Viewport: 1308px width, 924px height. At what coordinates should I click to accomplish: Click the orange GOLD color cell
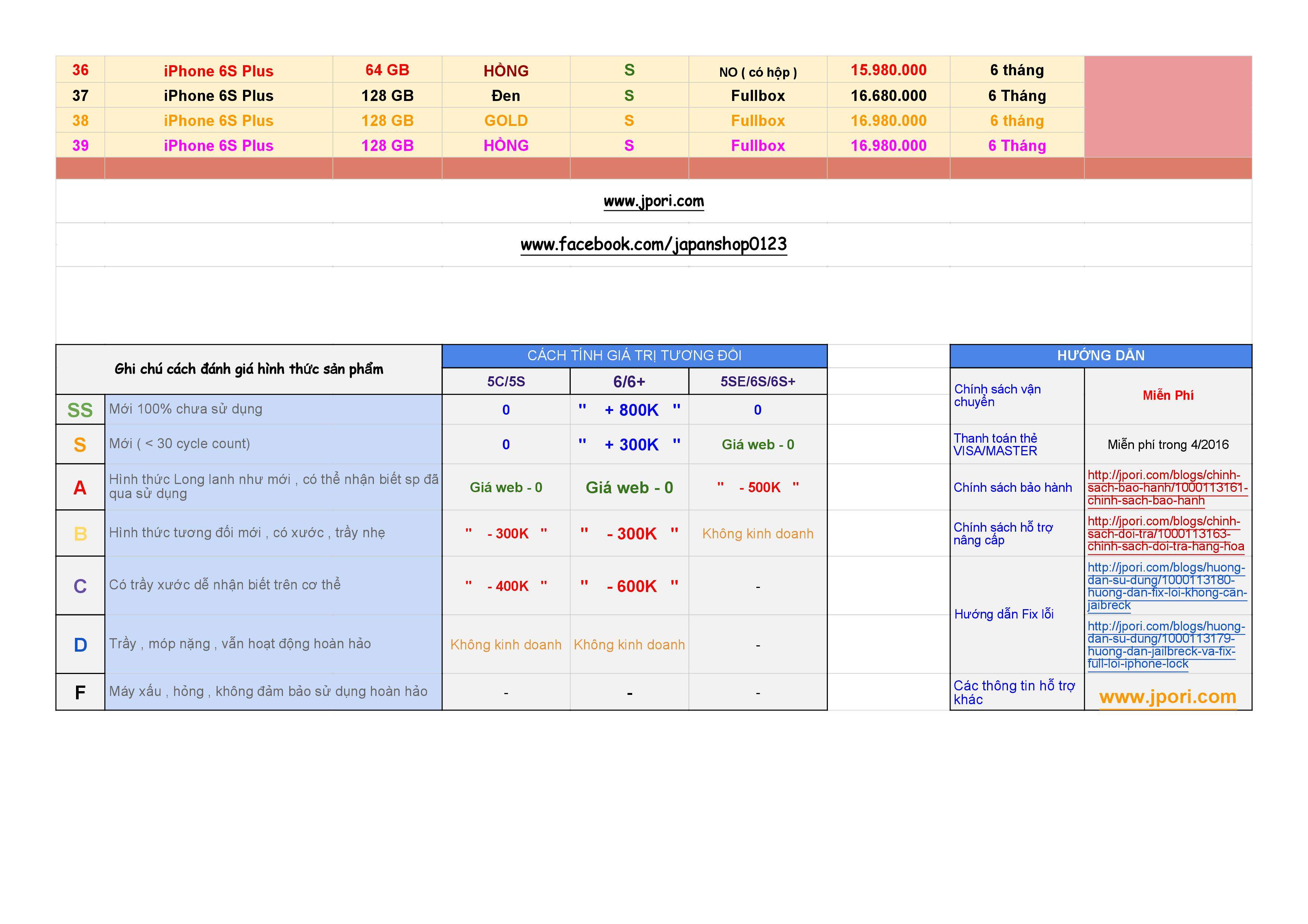click(506, 121)
